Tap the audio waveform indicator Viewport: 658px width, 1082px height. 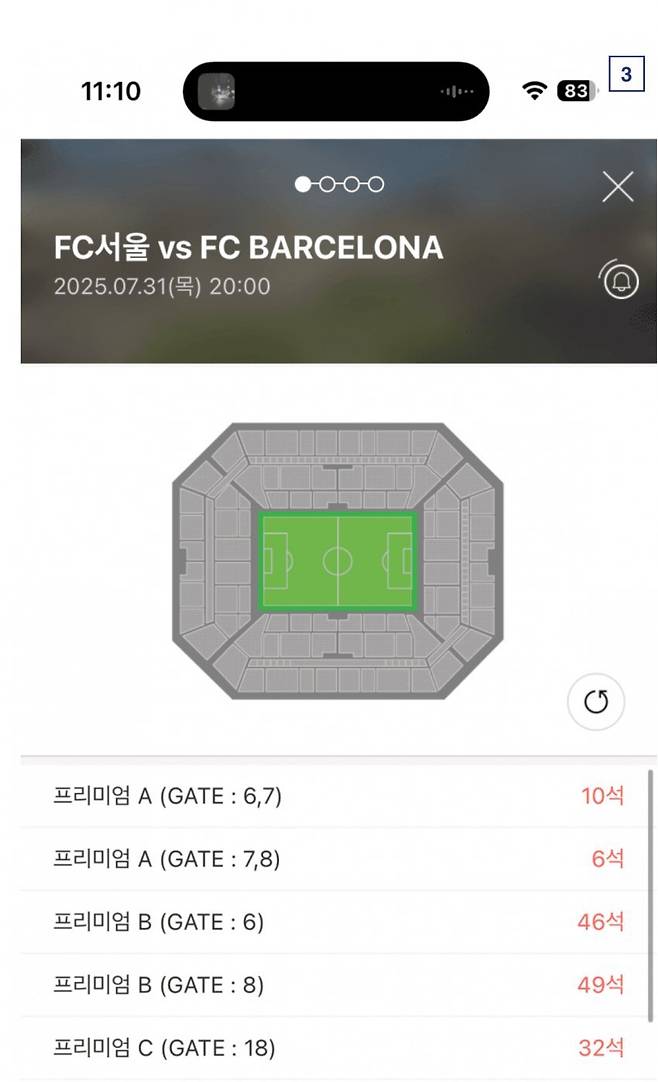[x=456, y=92]
